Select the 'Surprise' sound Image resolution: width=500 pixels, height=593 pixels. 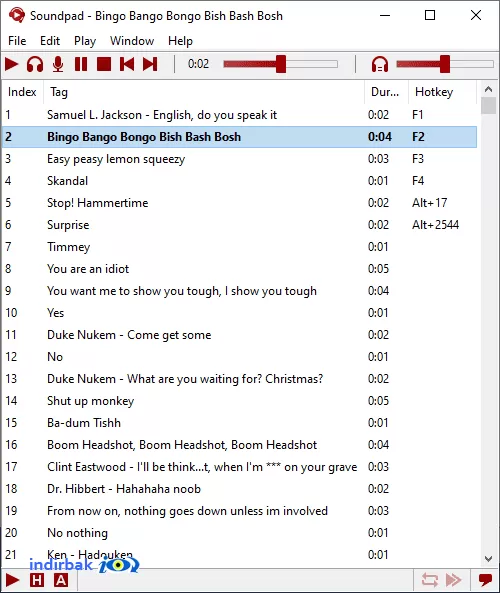239,225
